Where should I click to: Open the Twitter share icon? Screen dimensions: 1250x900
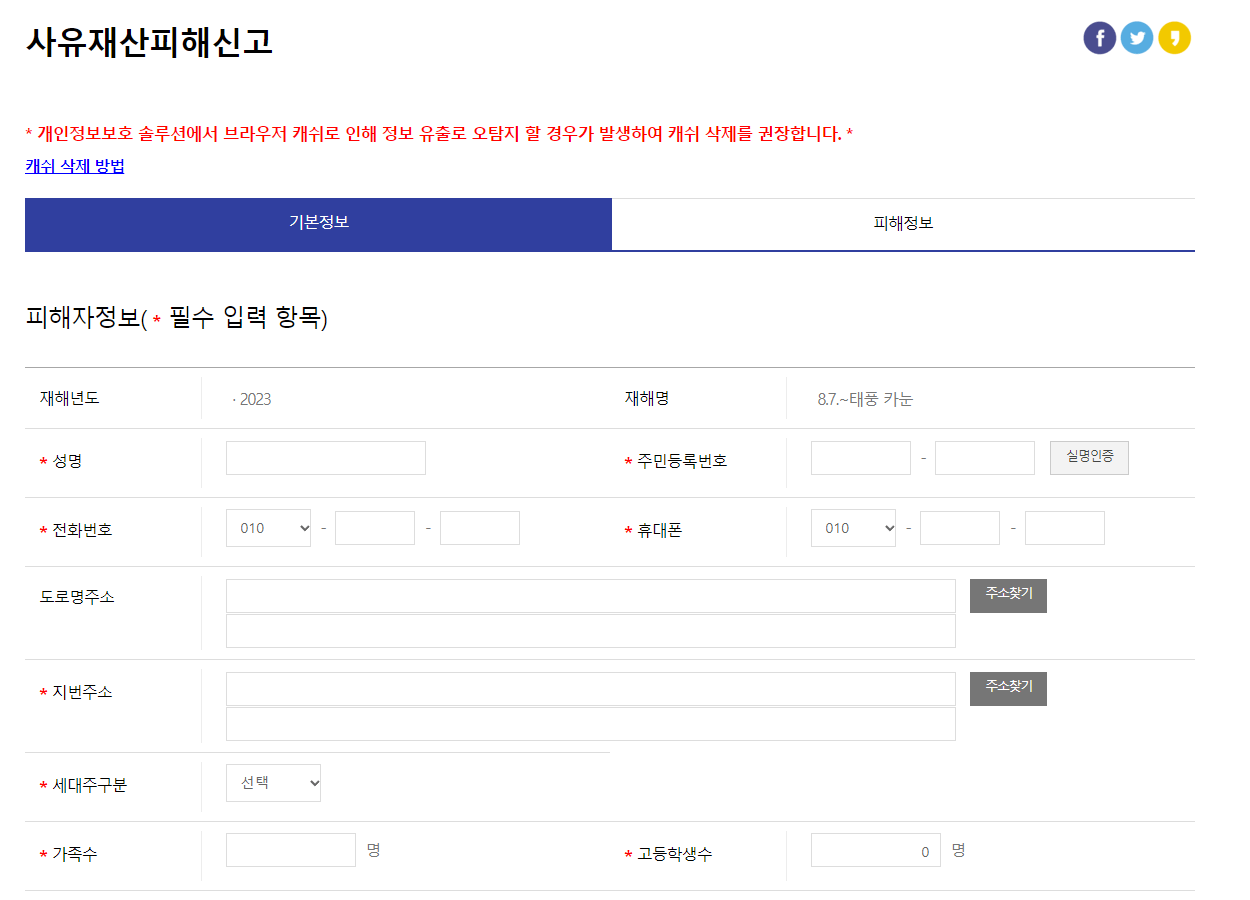(x=1137, y=38)
